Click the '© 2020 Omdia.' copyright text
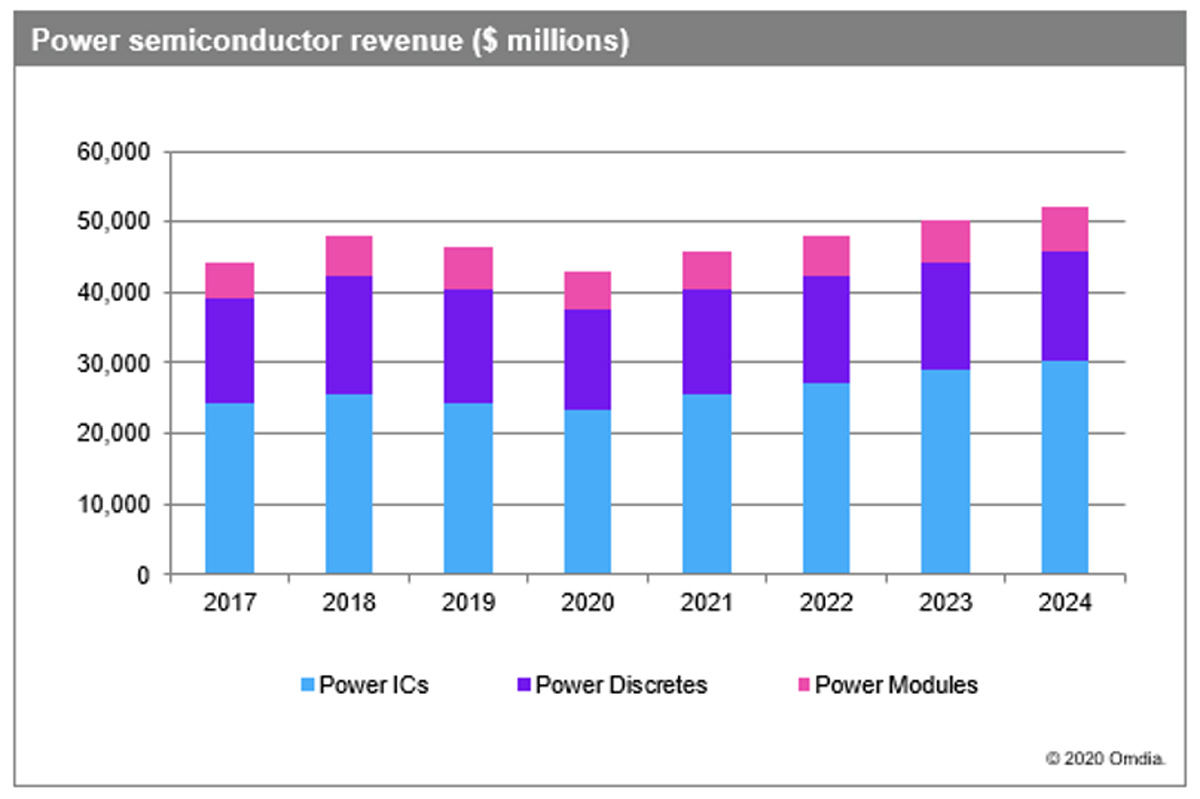This screenshot has height=799, width=1200. [x=1105, y=759]
